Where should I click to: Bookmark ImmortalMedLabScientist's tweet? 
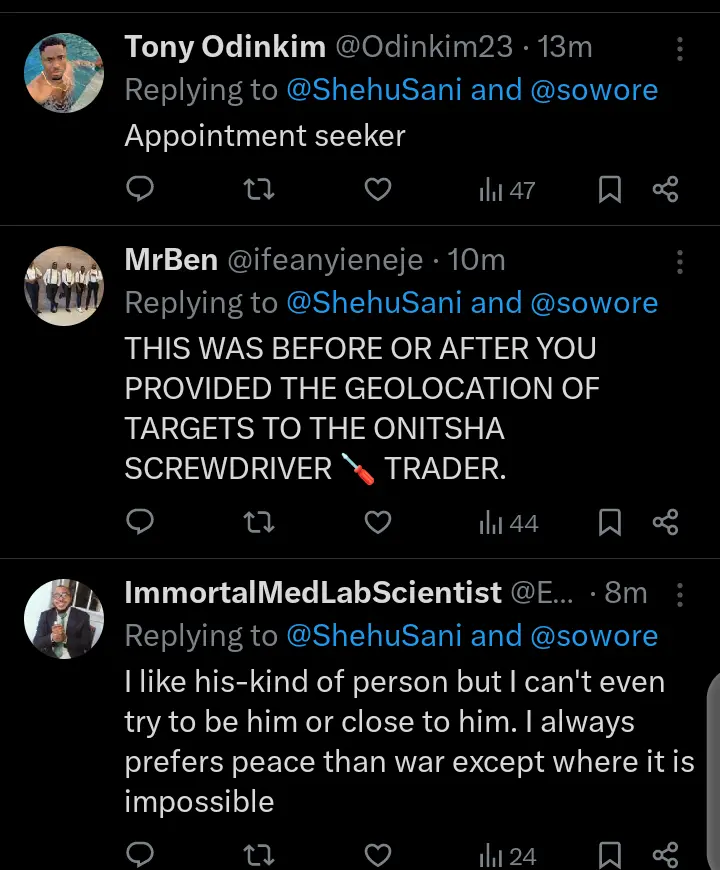click(609, 855)
